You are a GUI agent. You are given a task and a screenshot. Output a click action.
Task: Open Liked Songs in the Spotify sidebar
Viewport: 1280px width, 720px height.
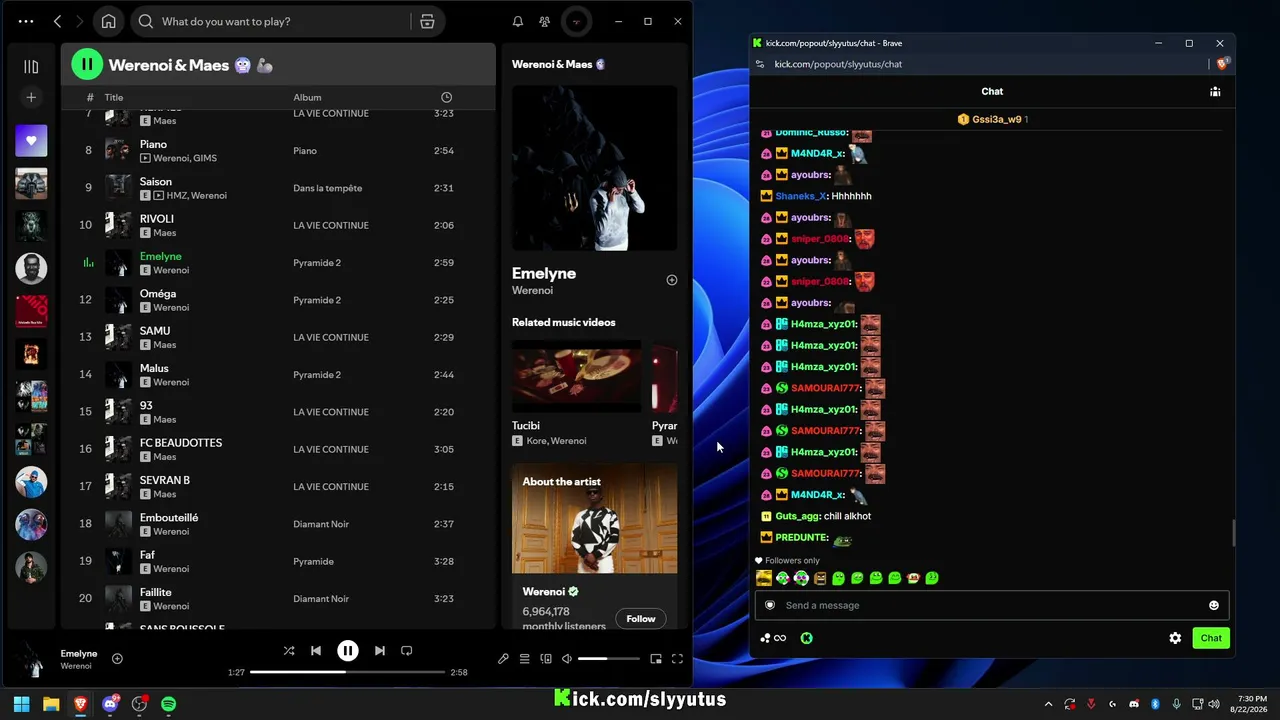(31, 141)
